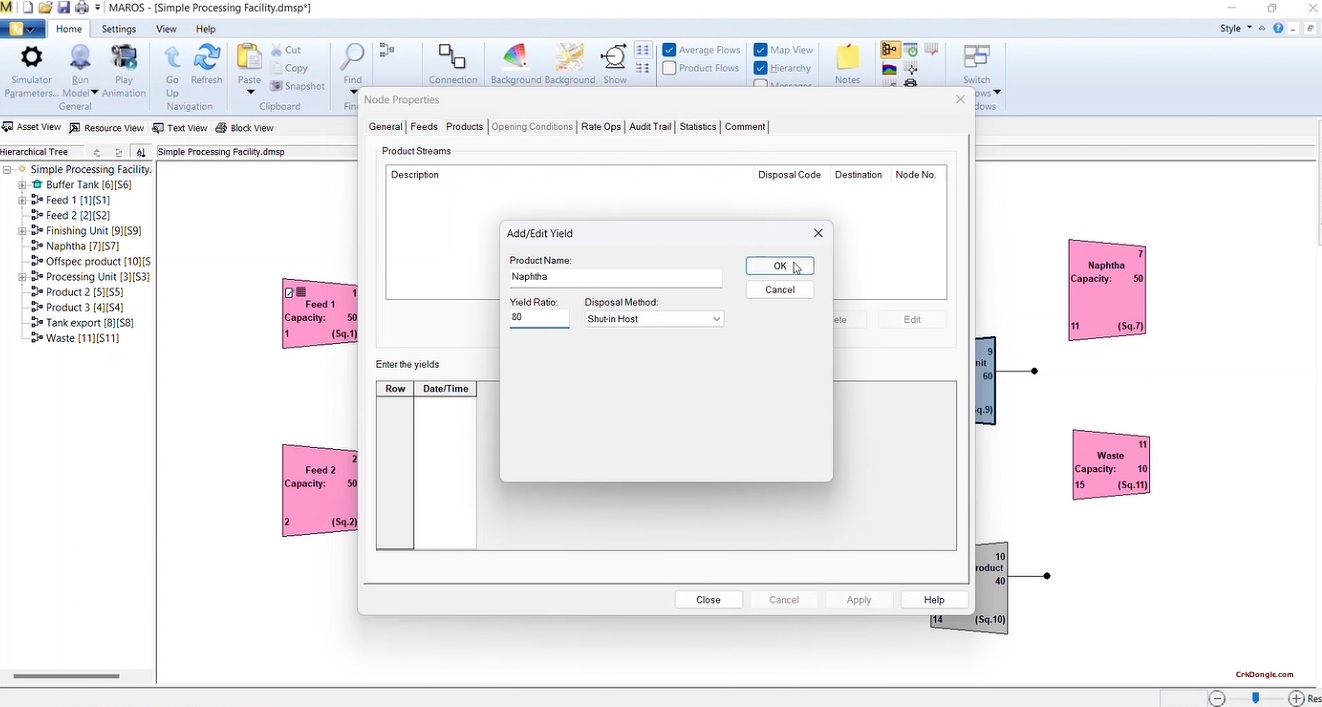1322x707 pixels.
Task: Open the Disposal Method dropdown
Action: tap(654, 319)
